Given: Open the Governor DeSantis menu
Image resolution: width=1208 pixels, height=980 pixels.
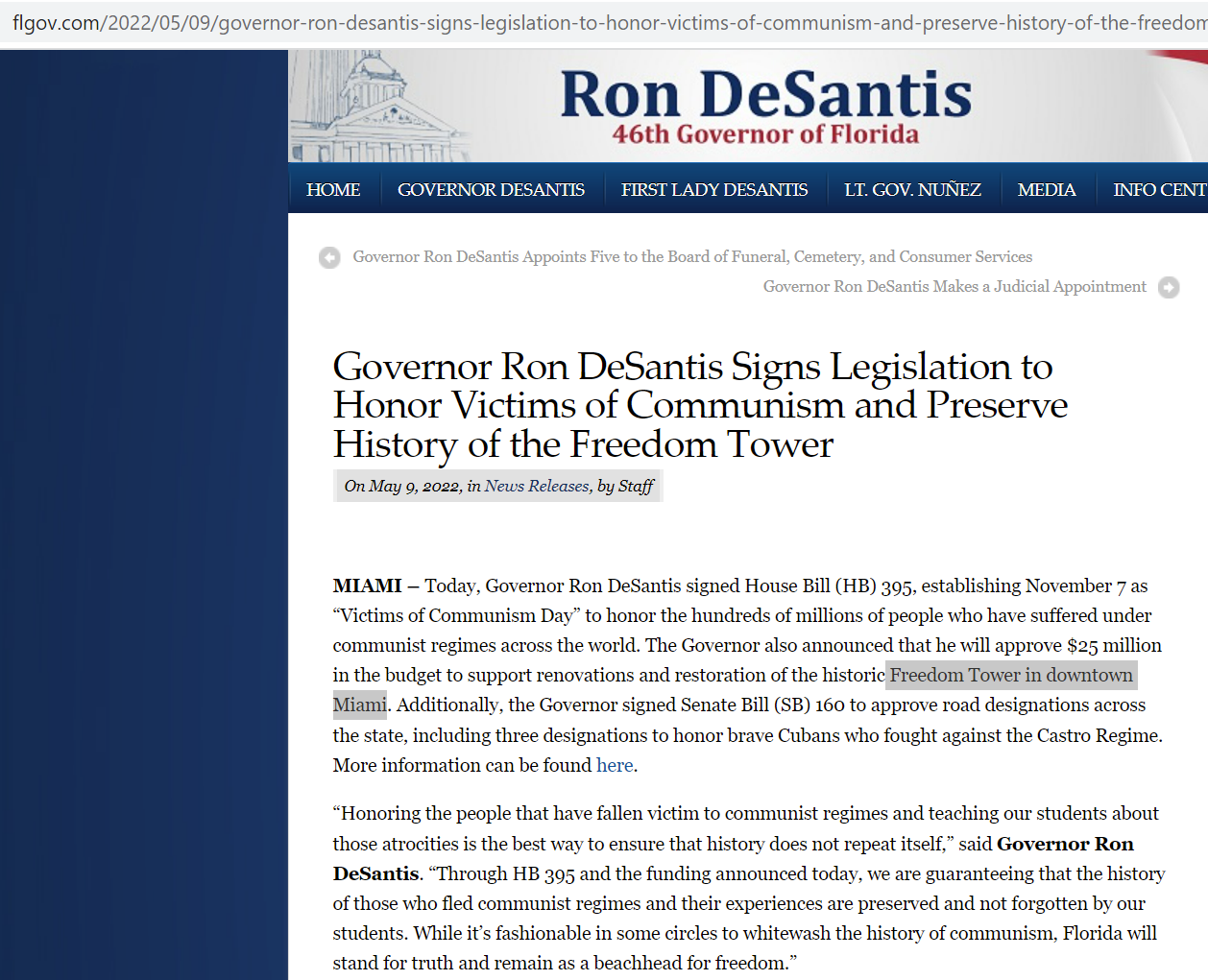Looking at the screenshot, I should [x=491, y=190].
